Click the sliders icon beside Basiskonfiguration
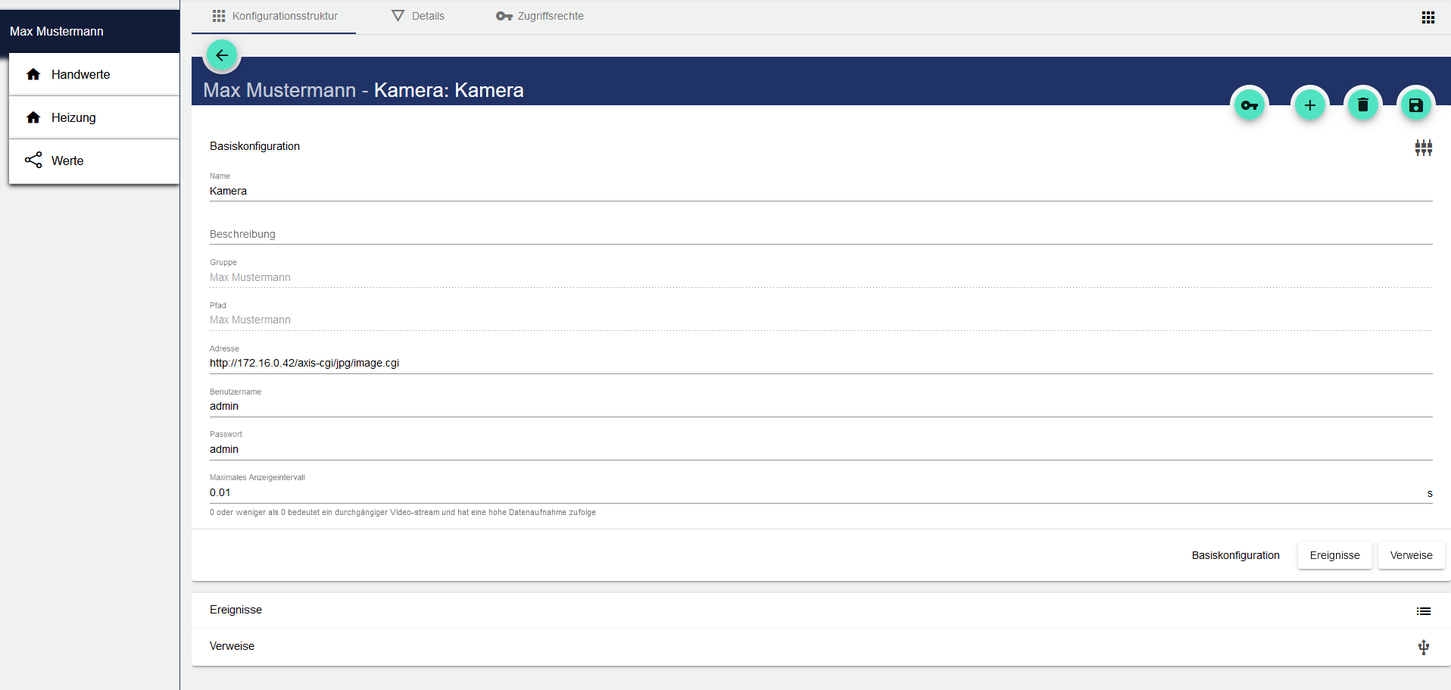Viewport: 1451px width, 690px height. [1423, 148]
